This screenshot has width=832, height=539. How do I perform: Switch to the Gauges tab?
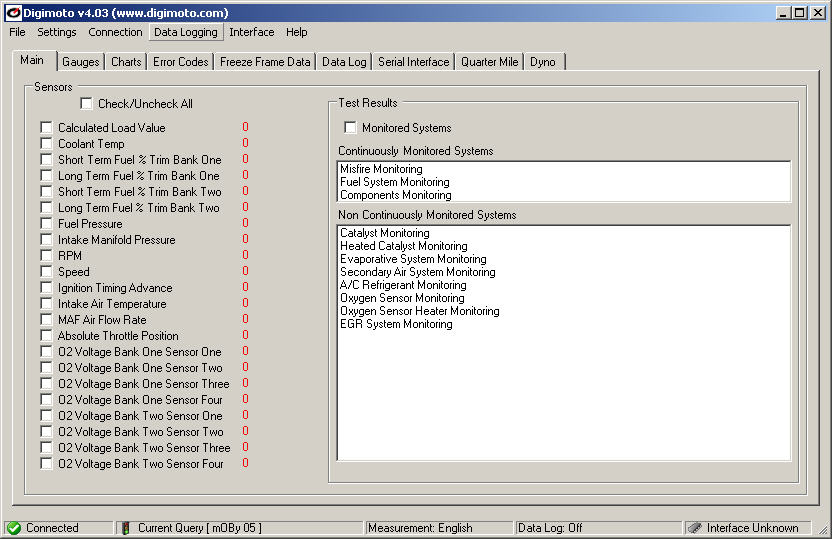[x=80, y=62]
